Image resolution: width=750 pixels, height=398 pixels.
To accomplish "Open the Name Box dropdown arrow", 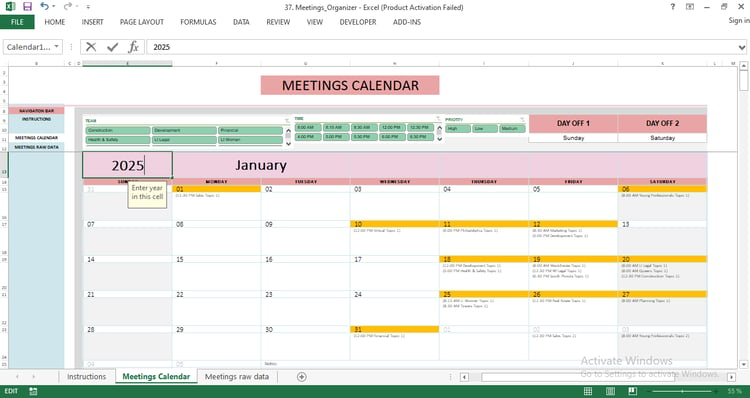I will (56, 47).
